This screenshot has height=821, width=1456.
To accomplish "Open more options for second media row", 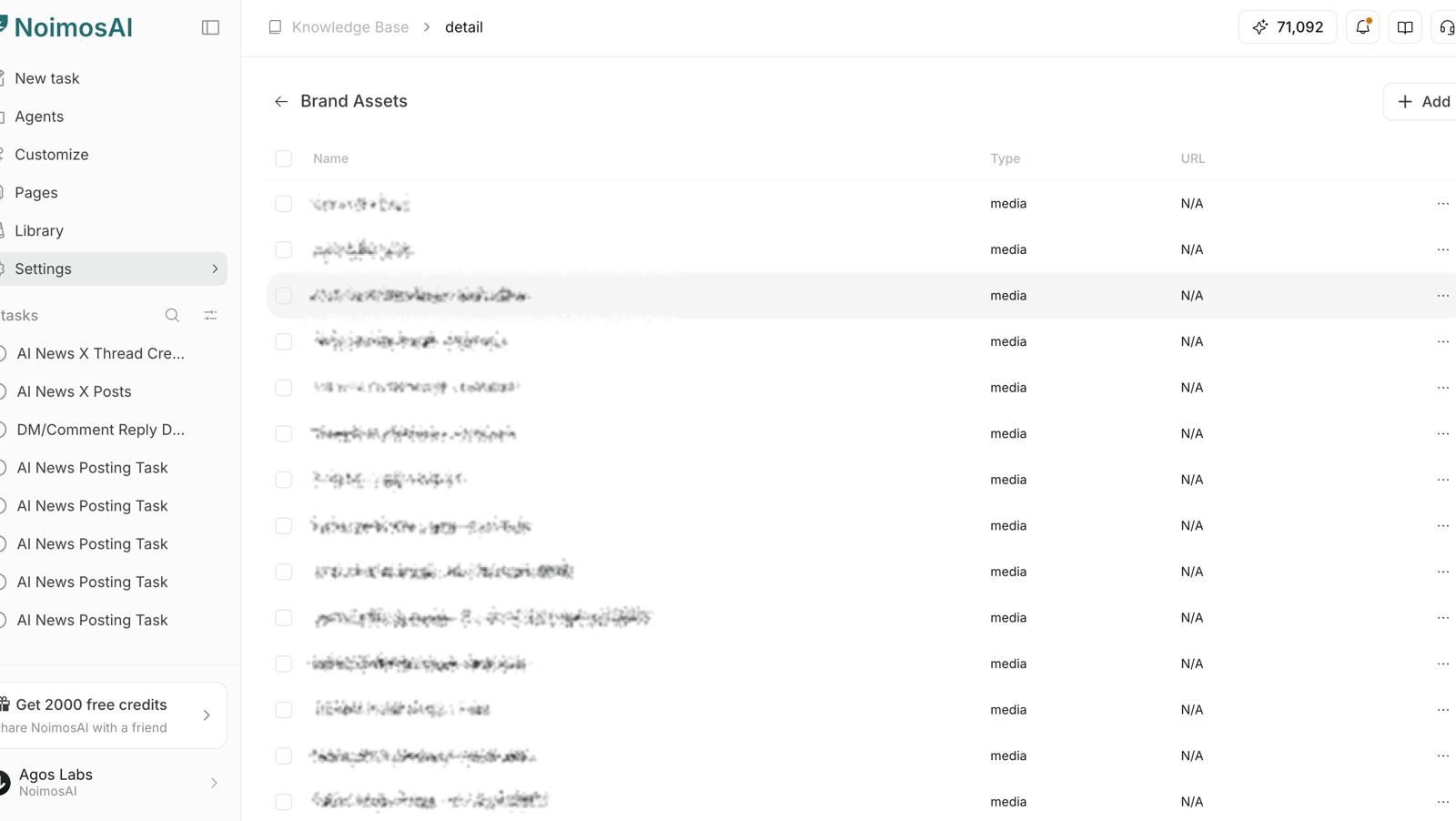I will 1443,249.
